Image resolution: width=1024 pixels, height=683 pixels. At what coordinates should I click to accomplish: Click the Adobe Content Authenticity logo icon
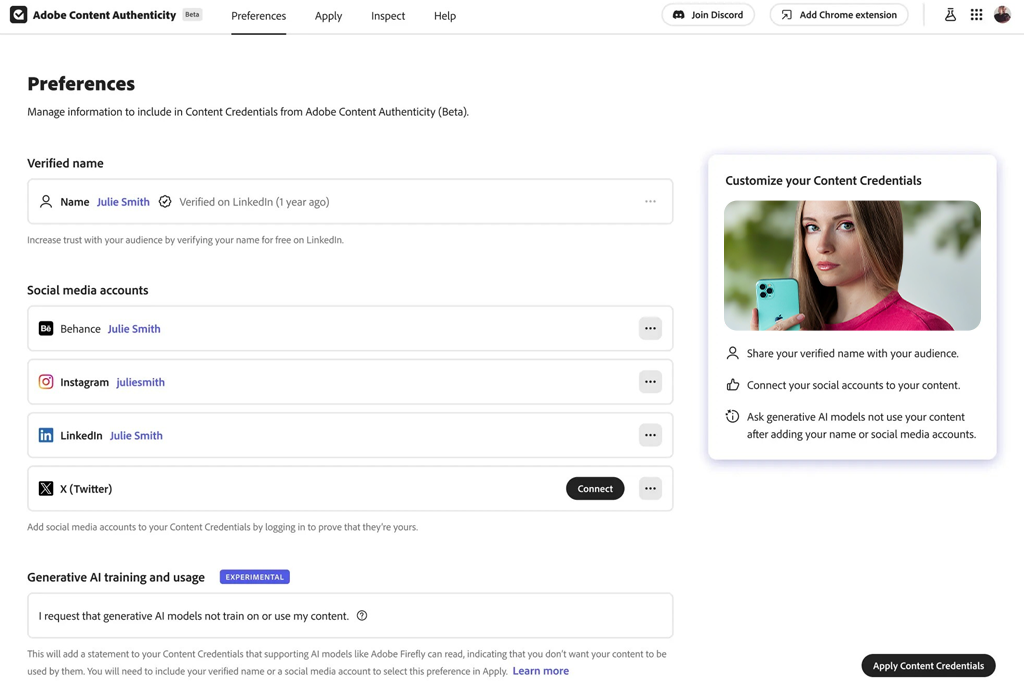[18, 14]
